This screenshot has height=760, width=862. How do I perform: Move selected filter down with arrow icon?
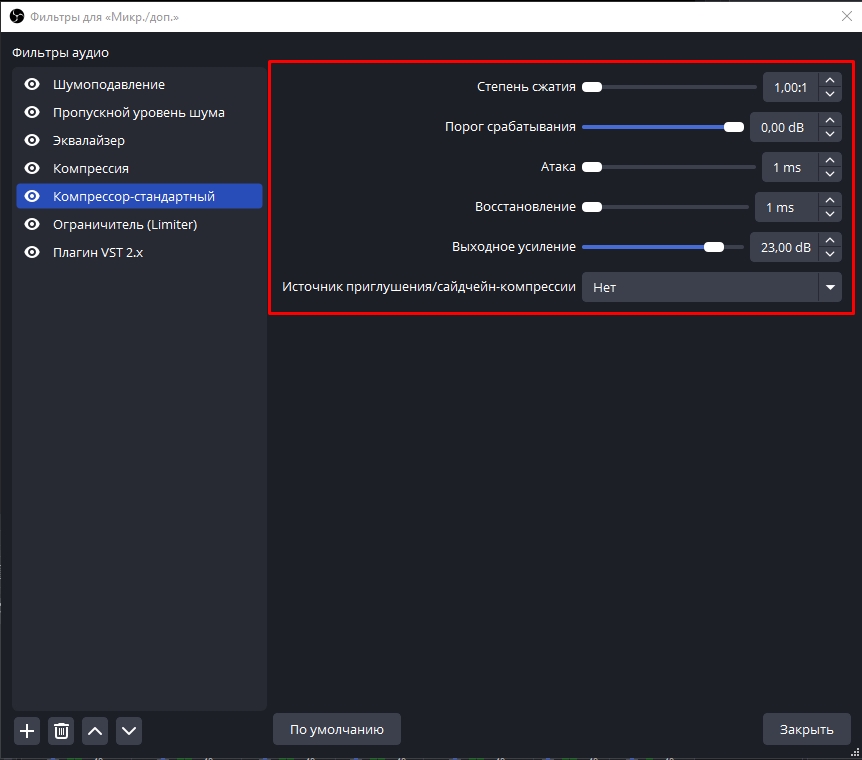click(x=129, y=731)
